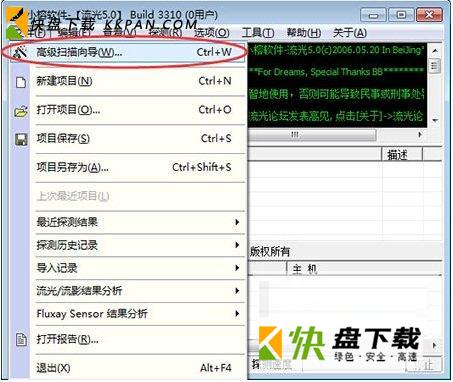Image resolution: width=453 pixels, height=382 pixels.
Task: Expand 流光/流影结果分析 submenu
Action: pos(138,291)
